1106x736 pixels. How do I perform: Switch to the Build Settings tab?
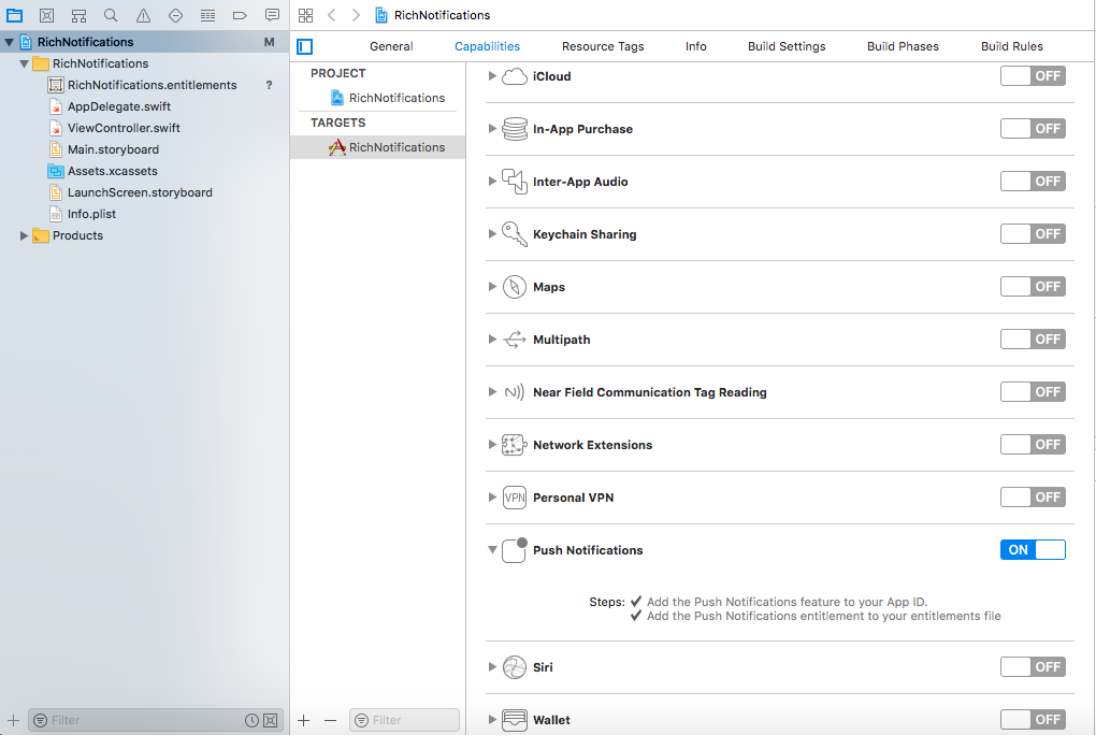tap(788, 46)
